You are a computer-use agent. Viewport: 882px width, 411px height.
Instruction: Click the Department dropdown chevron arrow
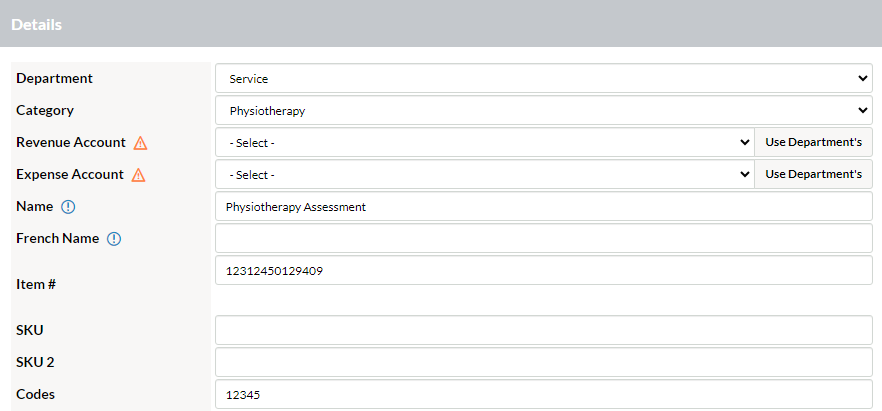click(x=862, y=78)
